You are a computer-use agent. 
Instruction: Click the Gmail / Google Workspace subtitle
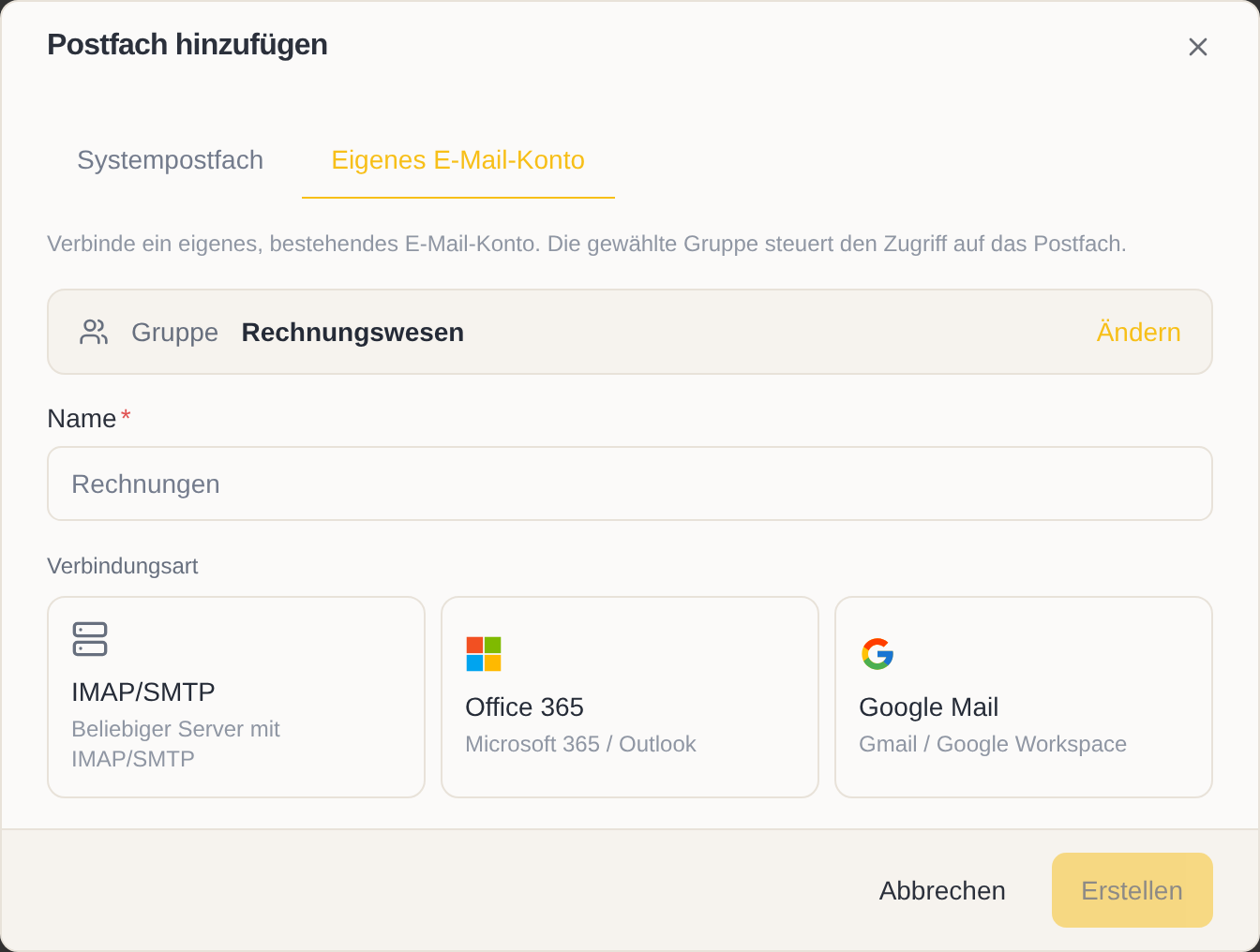point(993,744)
